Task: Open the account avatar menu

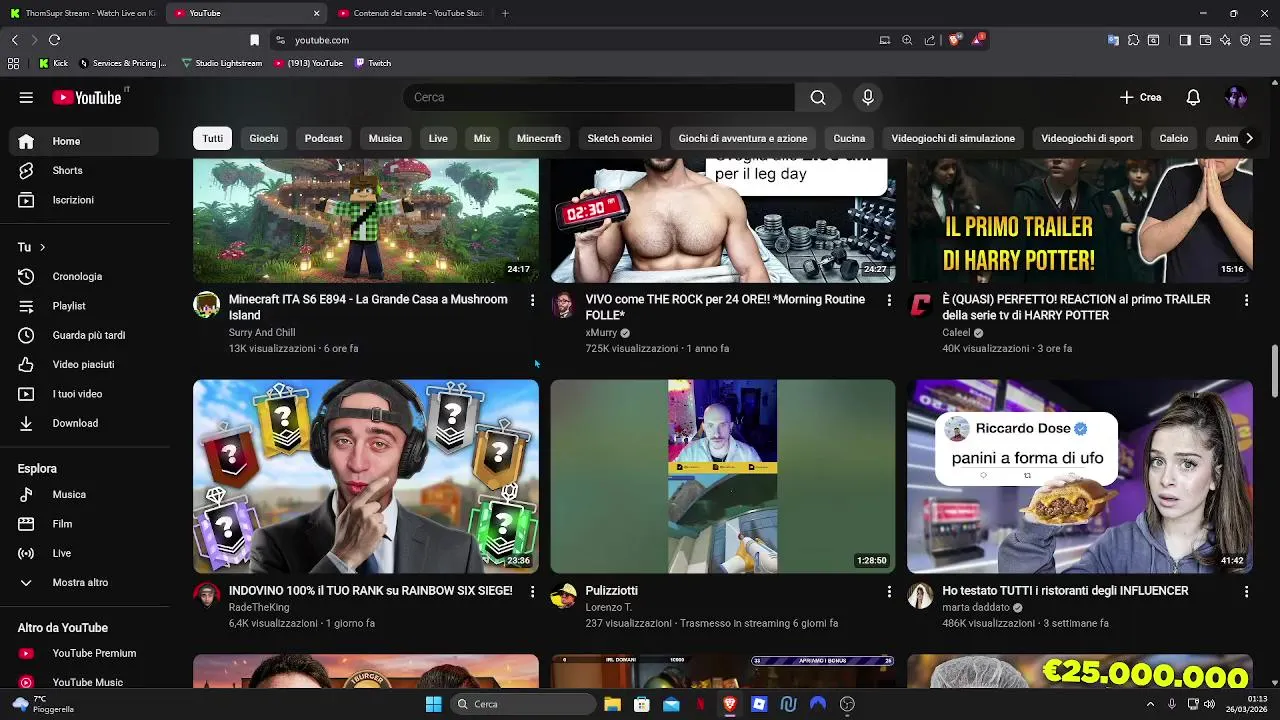Action: (1236, 97)
